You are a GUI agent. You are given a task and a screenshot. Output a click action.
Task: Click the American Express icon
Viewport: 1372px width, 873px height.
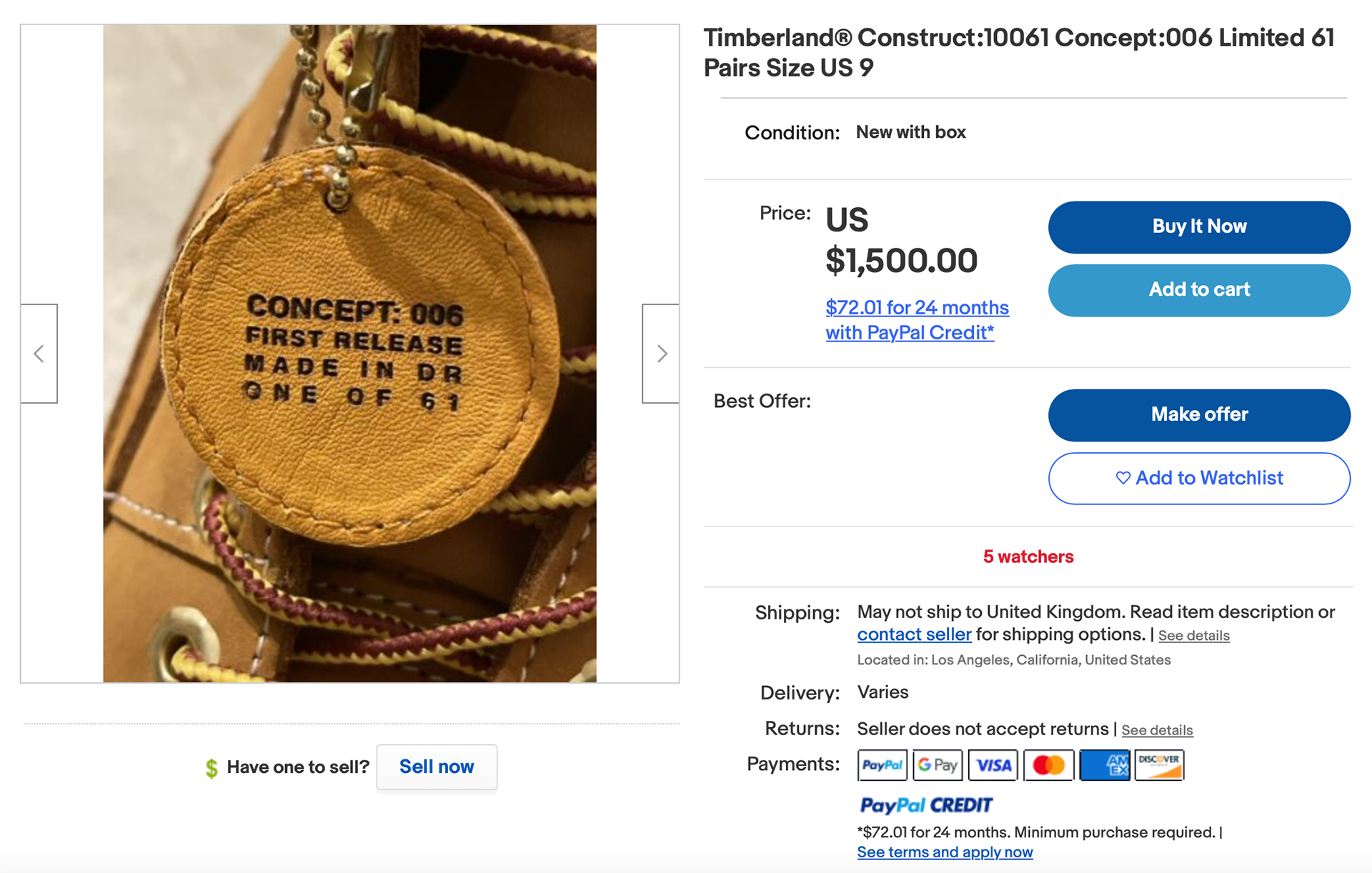(x=1104, y=765)
